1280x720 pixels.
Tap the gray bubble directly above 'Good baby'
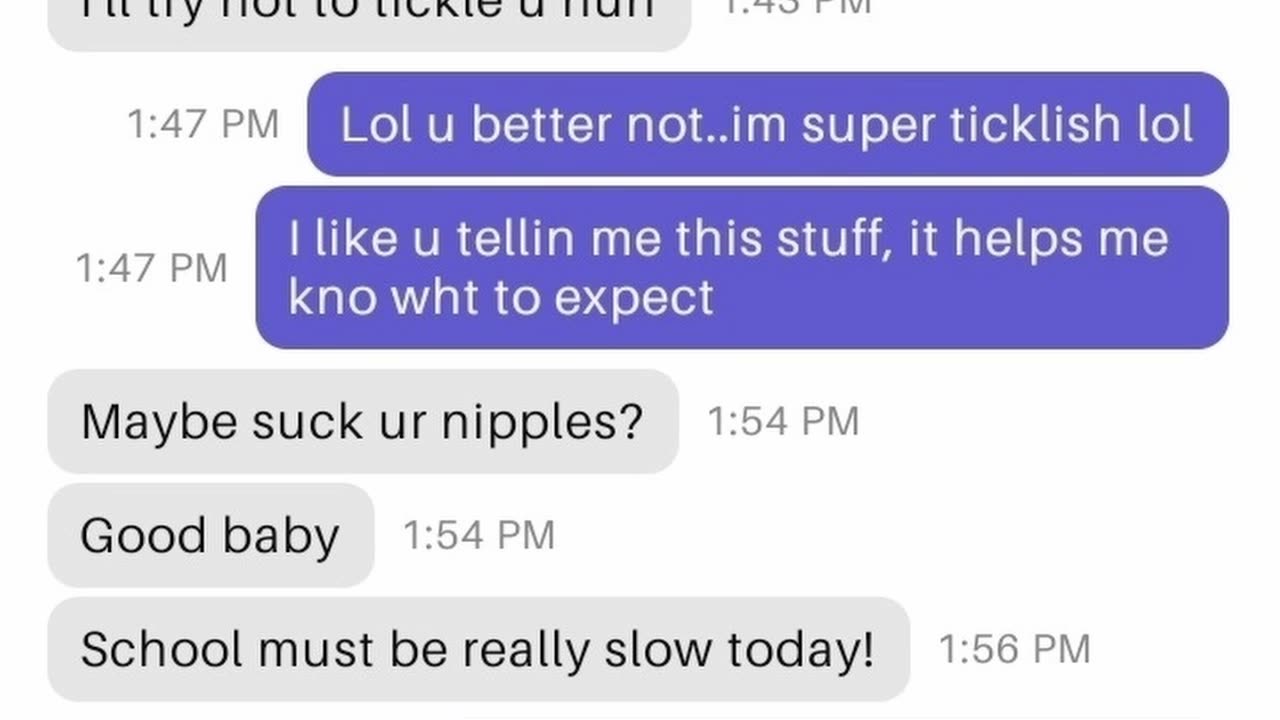[363, 421]
